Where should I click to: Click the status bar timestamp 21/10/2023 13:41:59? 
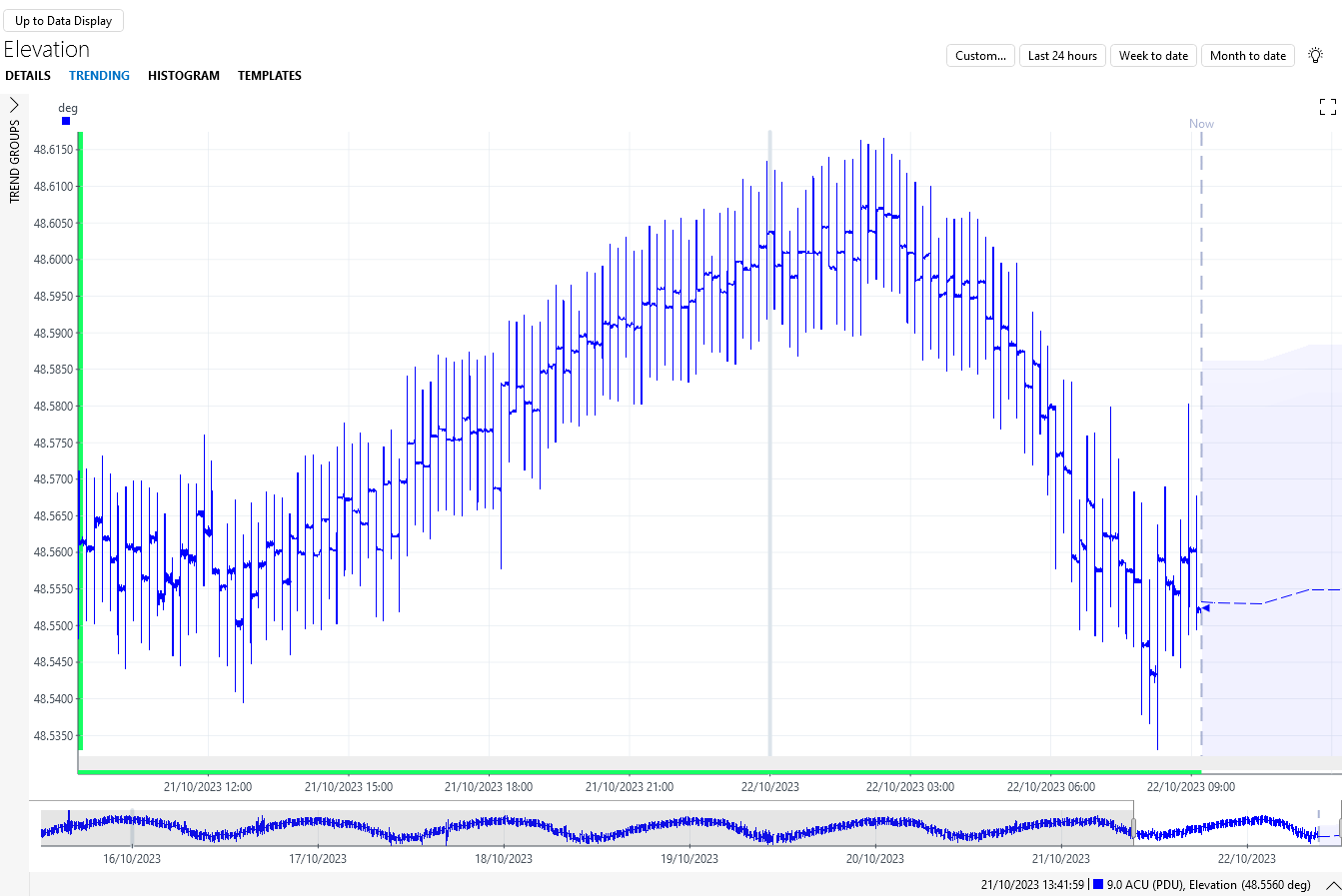[x=1032, y=885]
